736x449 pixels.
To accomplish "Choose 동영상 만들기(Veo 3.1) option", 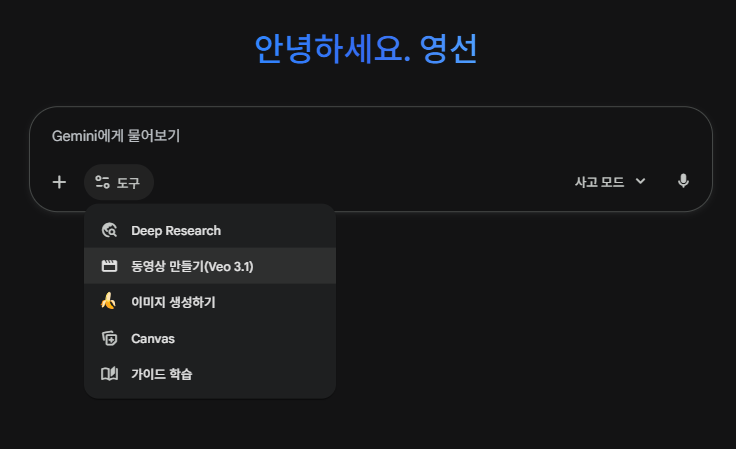I will pos(210,266).
